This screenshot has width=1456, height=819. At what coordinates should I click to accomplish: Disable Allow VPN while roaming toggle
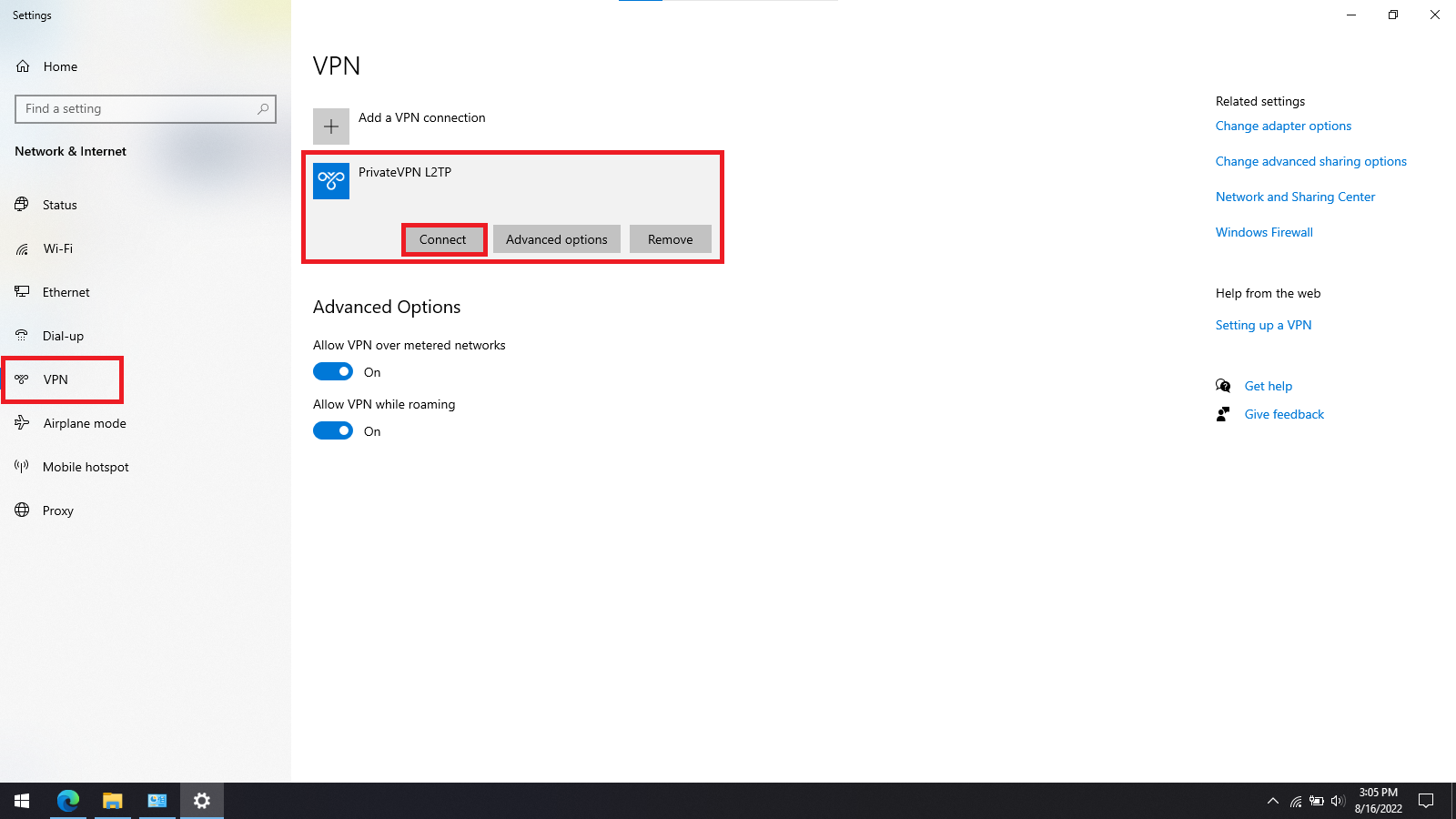click(333, 430)
